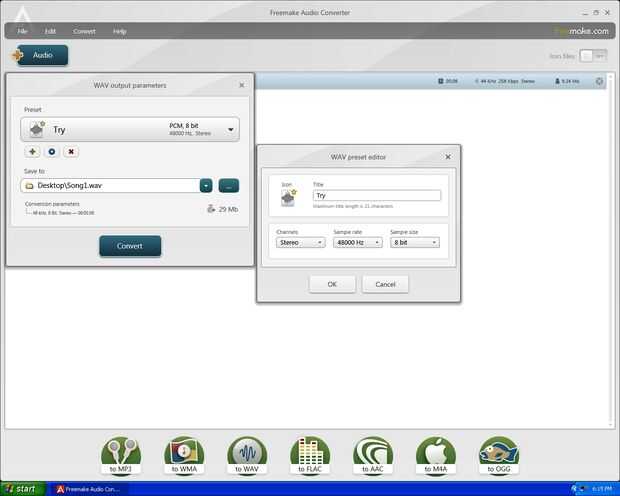Click the Save to path field Desktop\Song1.wav

(110, 186)
